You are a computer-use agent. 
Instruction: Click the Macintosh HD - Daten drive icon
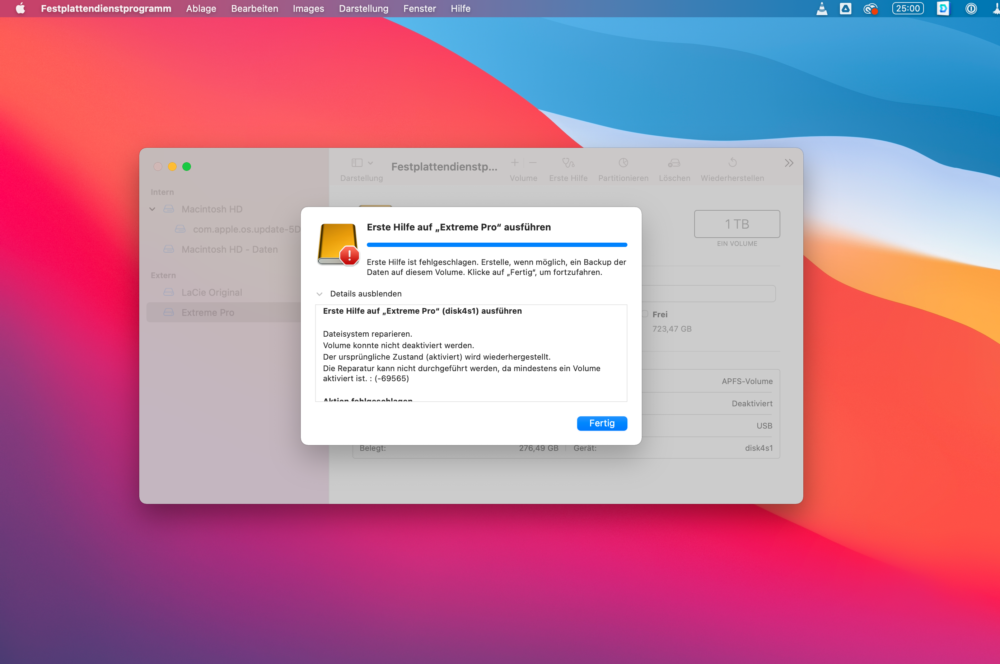coord(168,249)
